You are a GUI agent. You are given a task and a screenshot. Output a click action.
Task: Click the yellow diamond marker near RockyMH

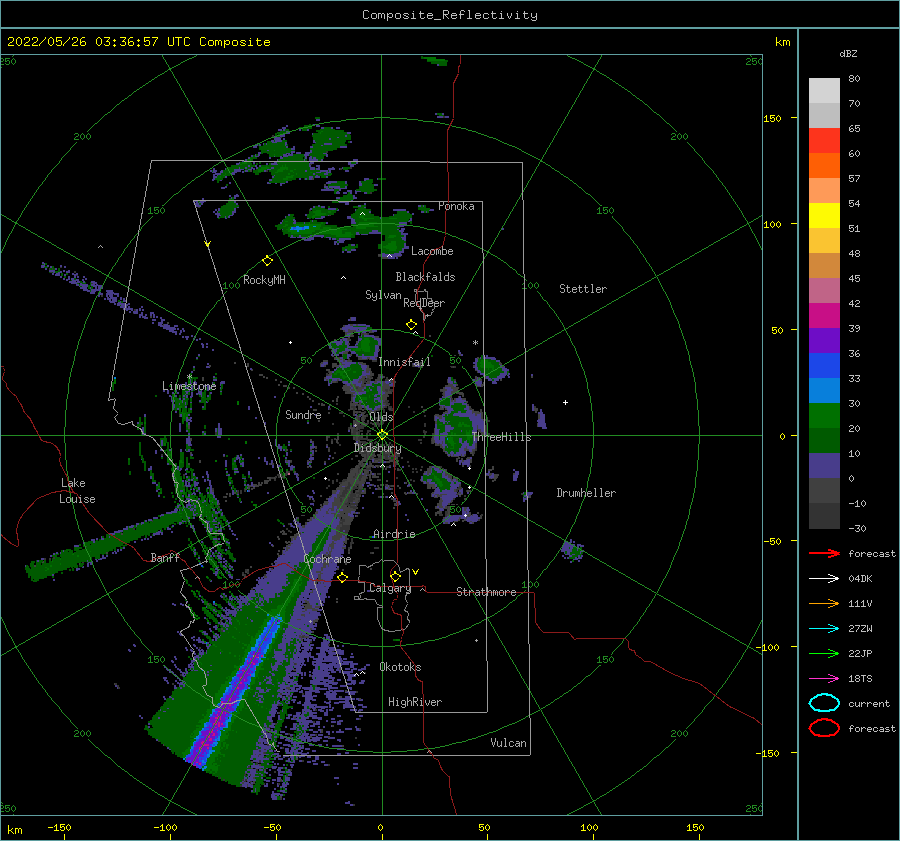(267, 261)
